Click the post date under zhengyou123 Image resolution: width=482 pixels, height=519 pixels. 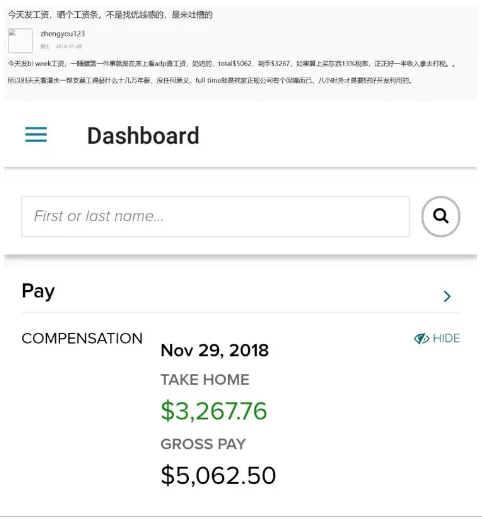coord(69,46)
